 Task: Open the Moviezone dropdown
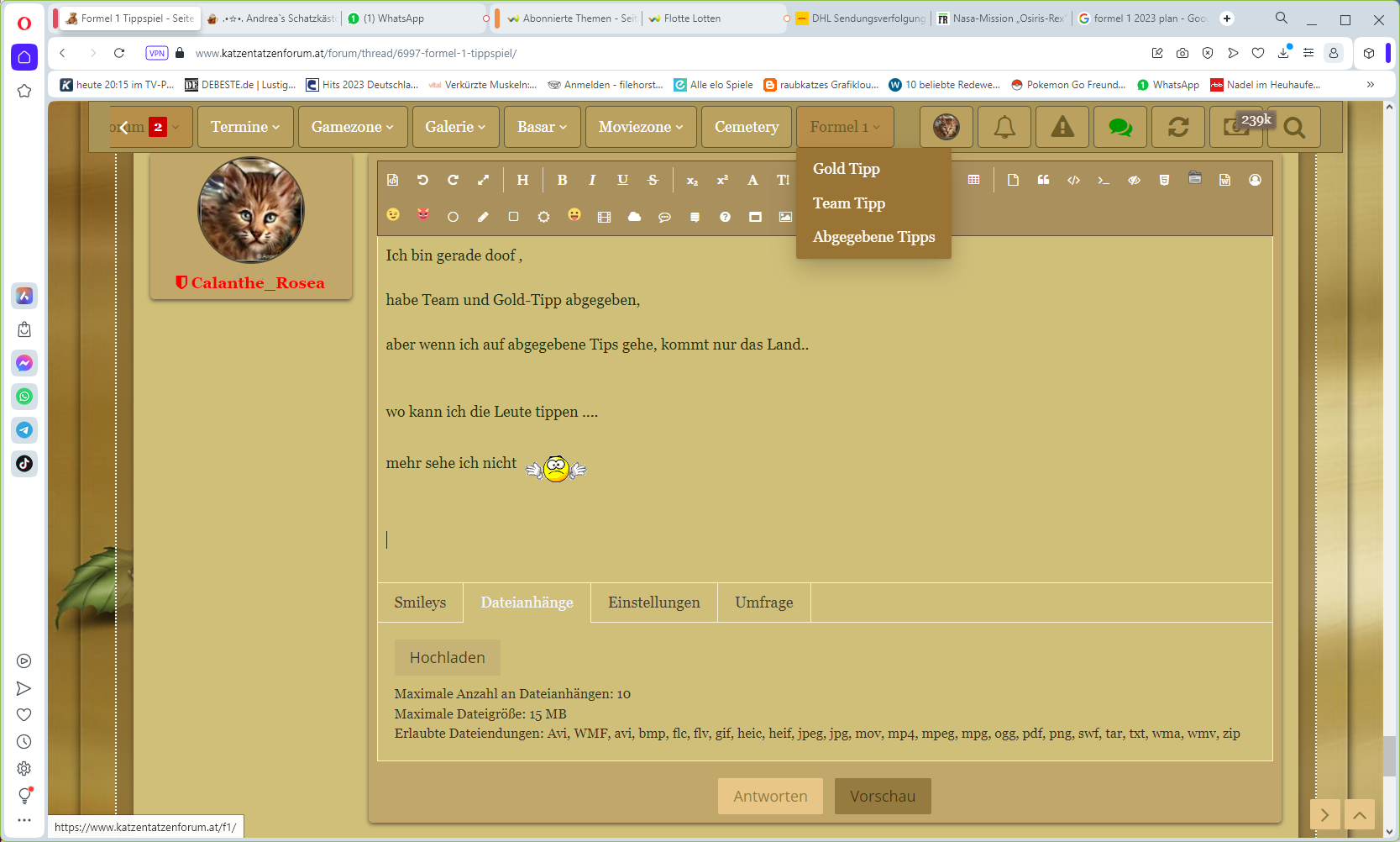[640, 127]
